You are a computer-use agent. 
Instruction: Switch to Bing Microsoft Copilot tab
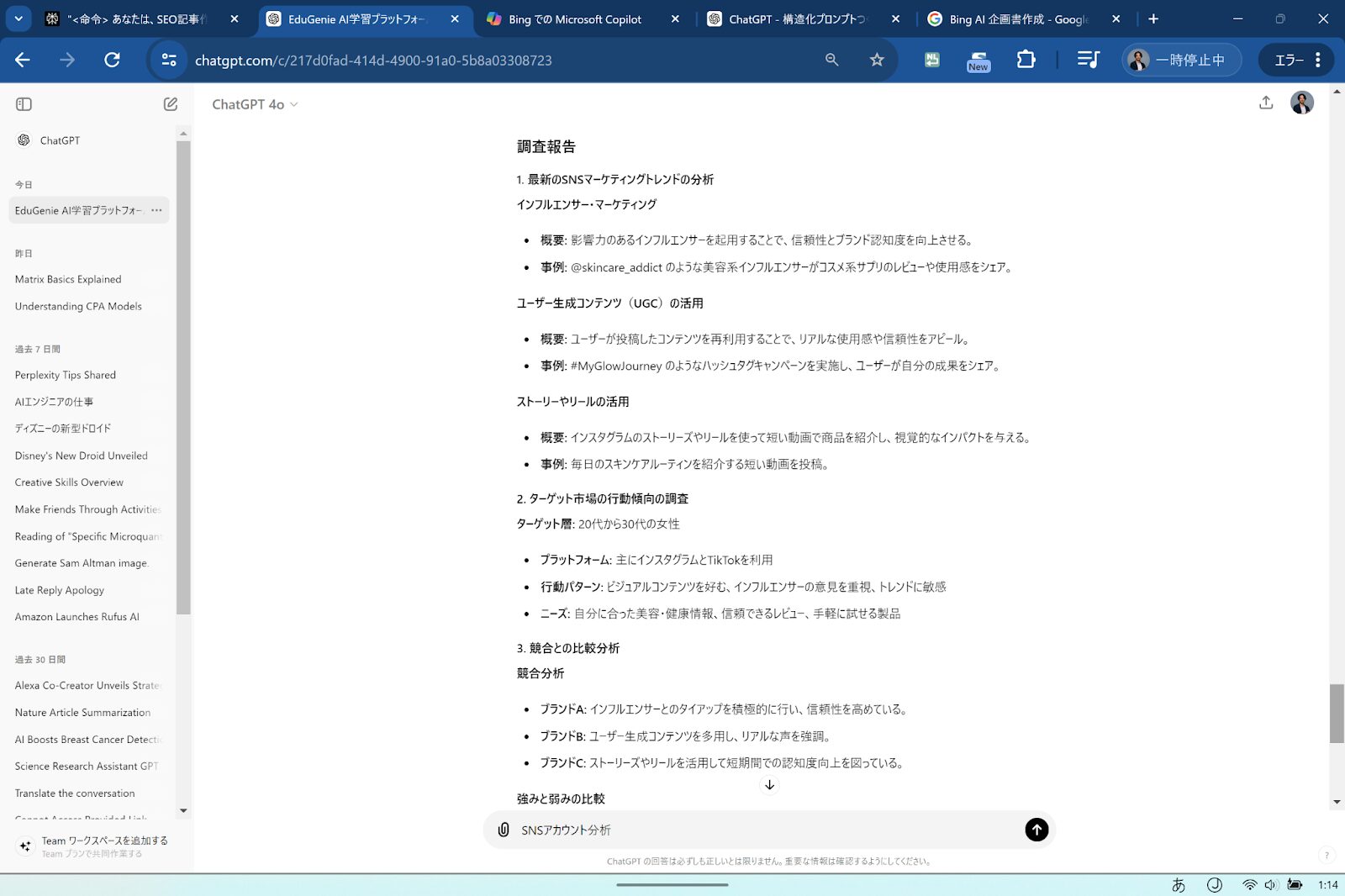pos(575,19)
